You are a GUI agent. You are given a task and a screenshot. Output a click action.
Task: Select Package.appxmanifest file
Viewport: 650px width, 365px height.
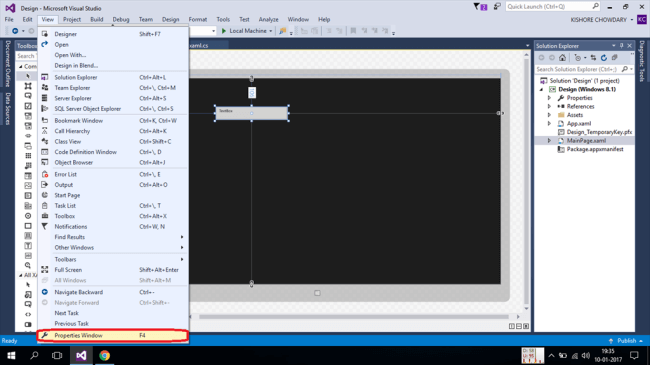point(595,149)
